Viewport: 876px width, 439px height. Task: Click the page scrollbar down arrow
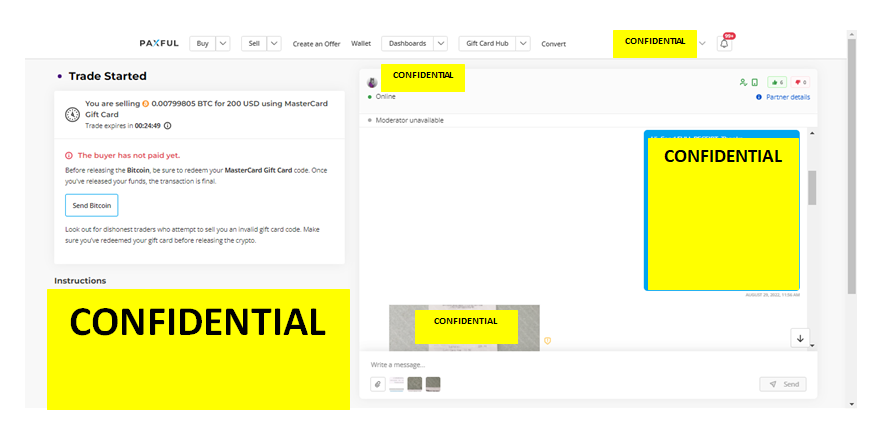point(851,404)
